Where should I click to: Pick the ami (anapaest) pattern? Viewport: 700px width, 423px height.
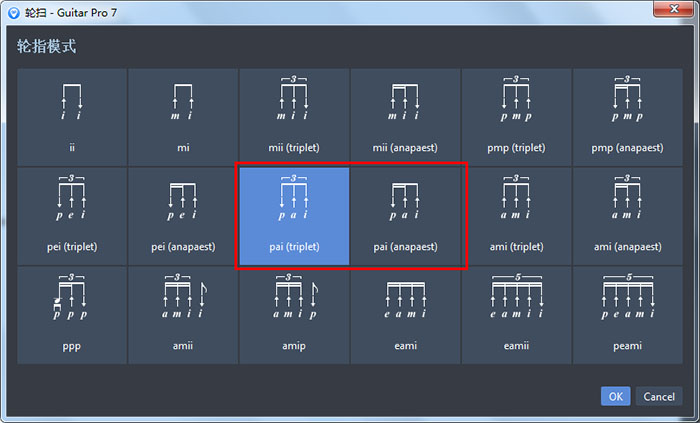pos(628,215)
